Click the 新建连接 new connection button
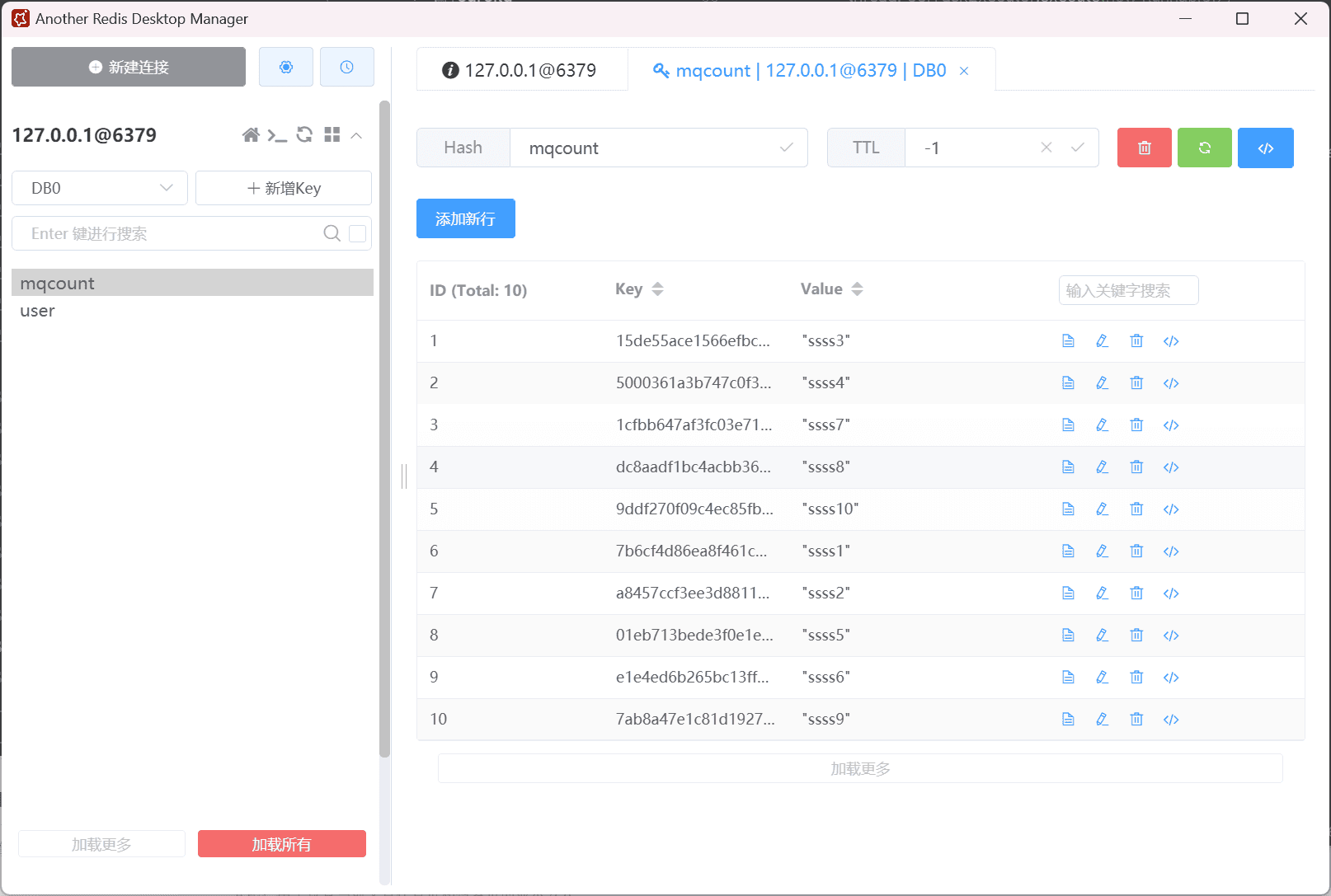This screenshot has width=1331, height=896. 129,67
